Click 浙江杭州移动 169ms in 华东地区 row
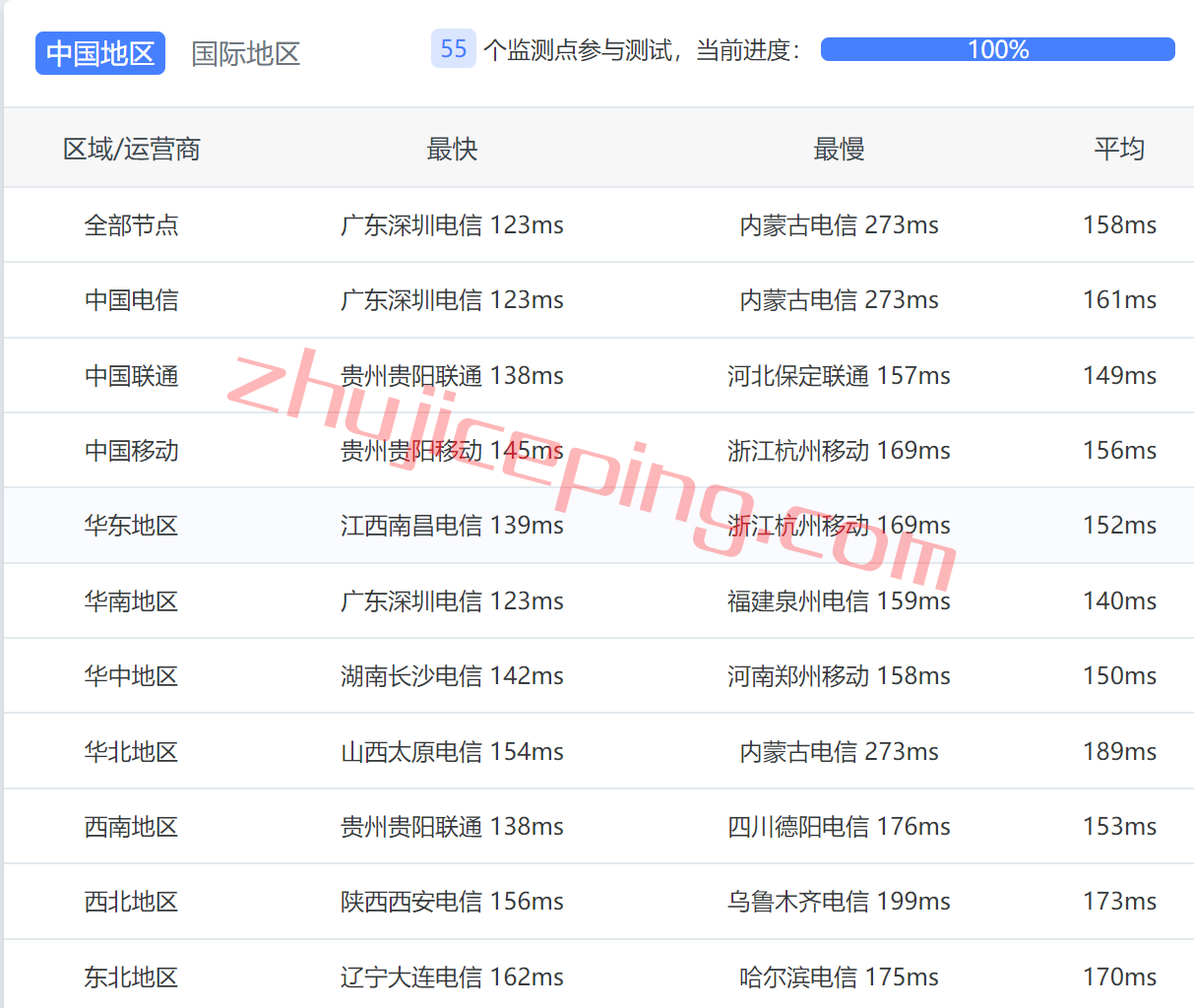 coord(839,525)
